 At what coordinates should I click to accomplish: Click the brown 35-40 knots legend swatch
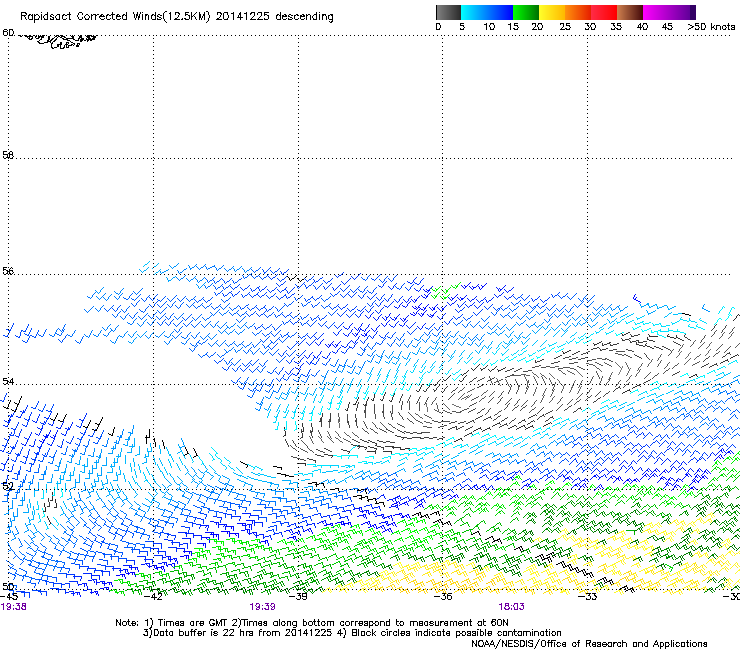click(630, 12)
